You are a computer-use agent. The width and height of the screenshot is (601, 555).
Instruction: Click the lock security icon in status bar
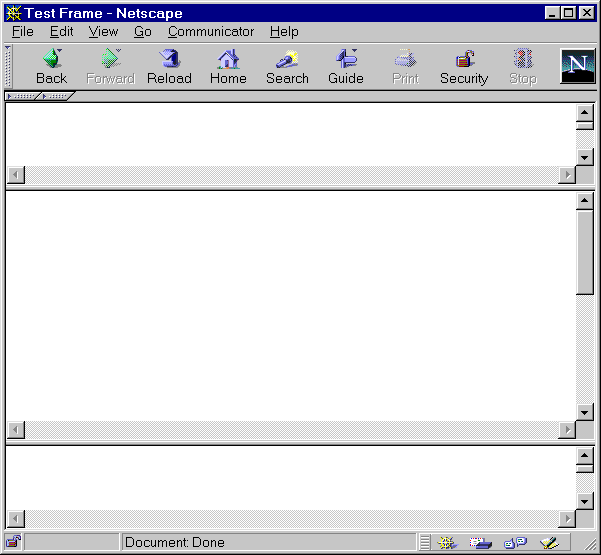(14, 542)
